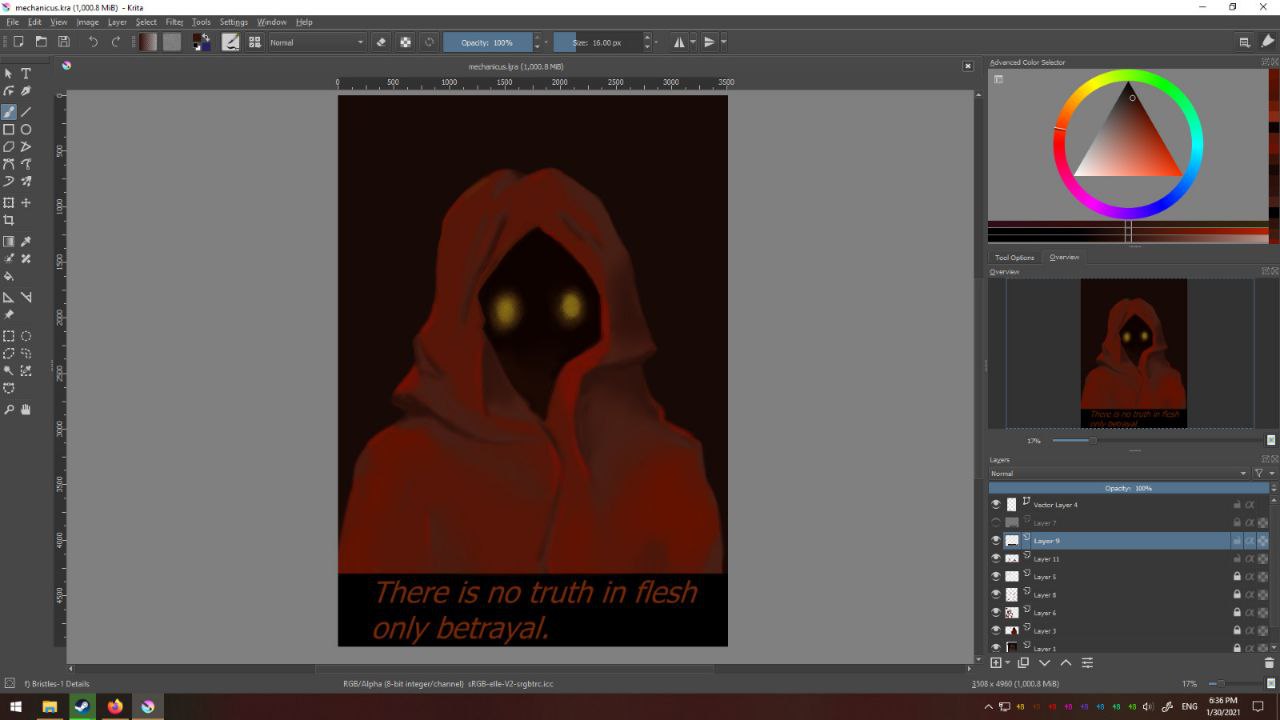Open the brush blending mode Normal dropdown
The image size is (1280, 720).
pyautogui.click(x=317, y=42)
